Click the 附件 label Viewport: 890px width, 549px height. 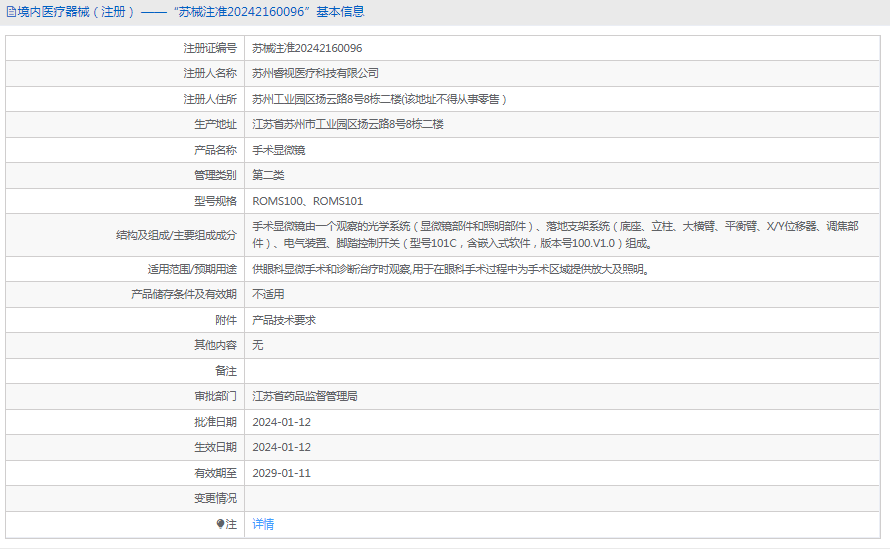(x=226, y=320)
